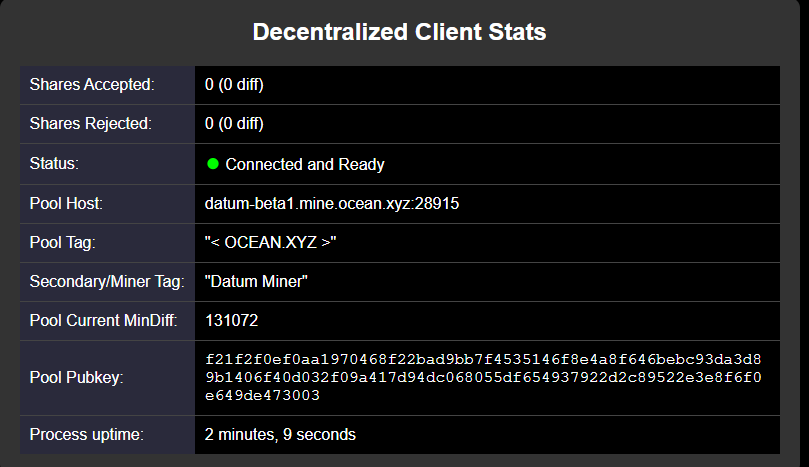Click the Status row label
Viewport: 809px width, 467px height.
tap(54, 164)
